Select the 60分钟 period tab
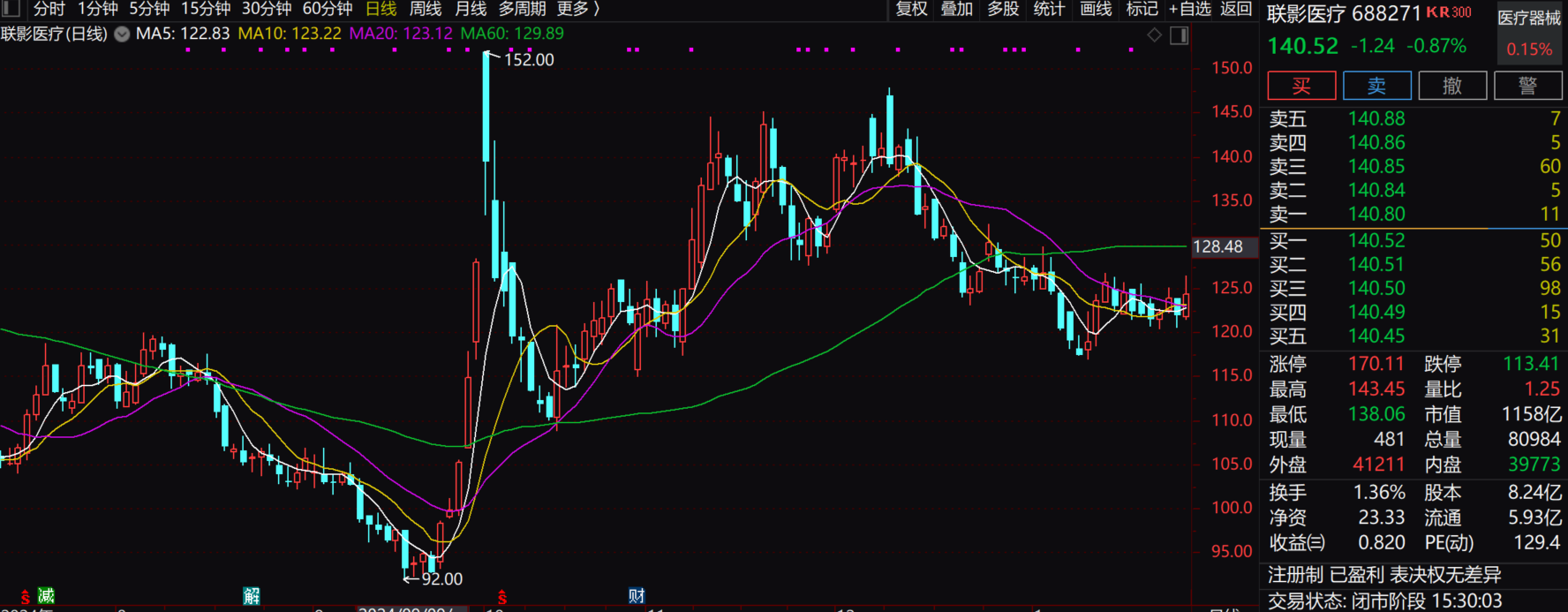The image size is (1568, 612). click(328, 9)
